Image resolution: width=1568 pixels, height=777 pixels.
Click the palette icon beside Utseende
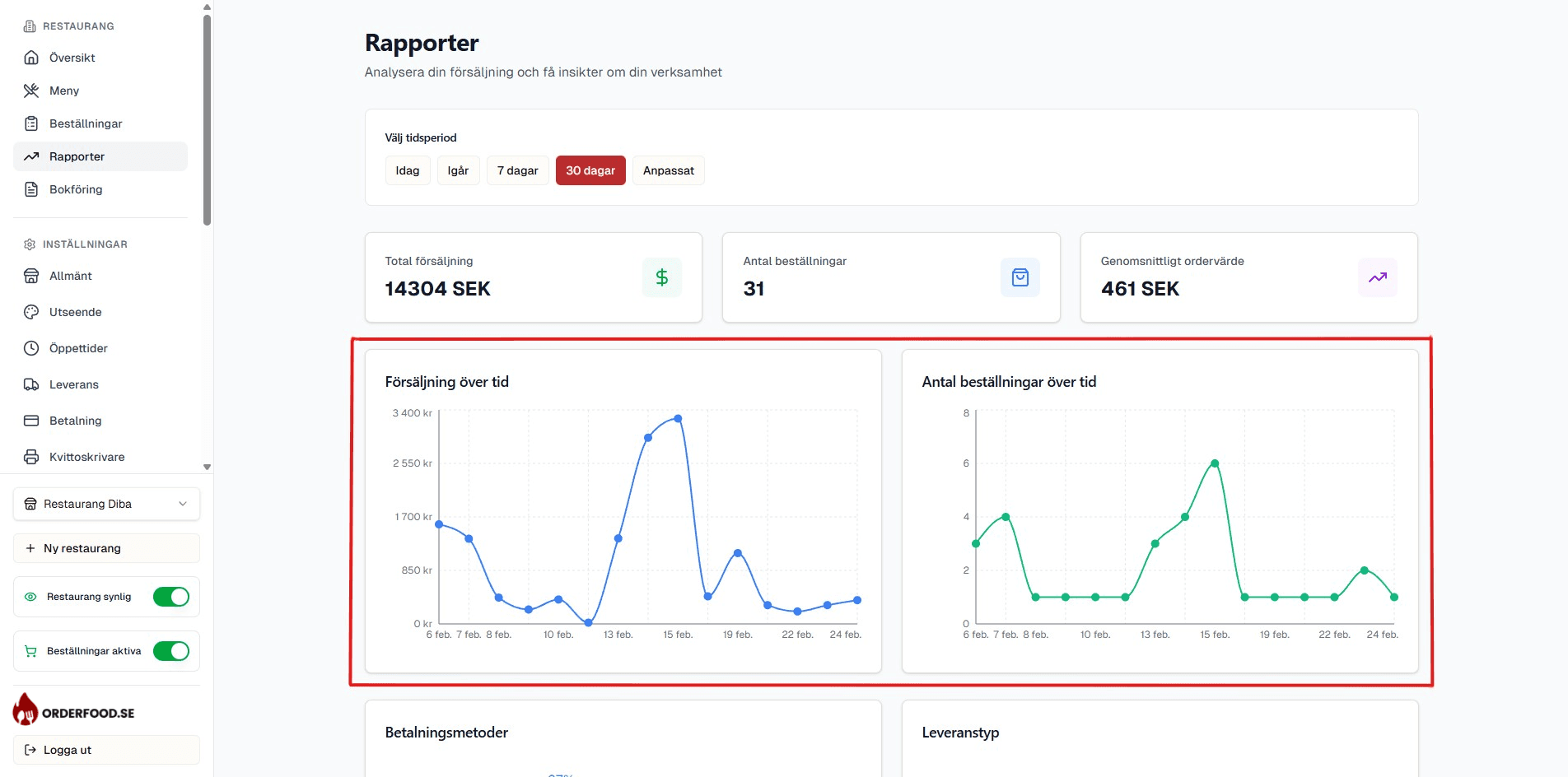coord(31,312)
